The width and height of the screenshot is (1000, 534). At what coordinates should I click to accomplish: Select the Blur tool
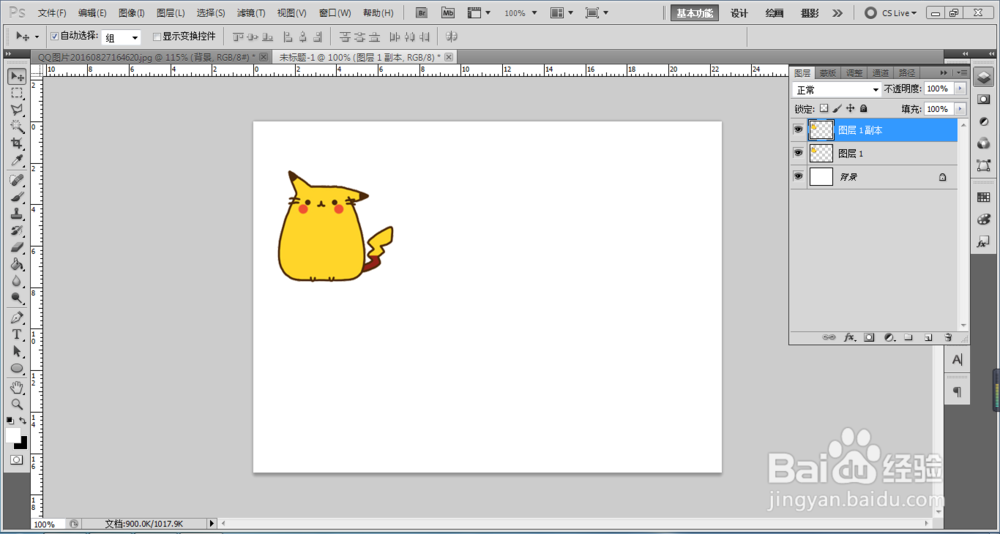point(17,281)
